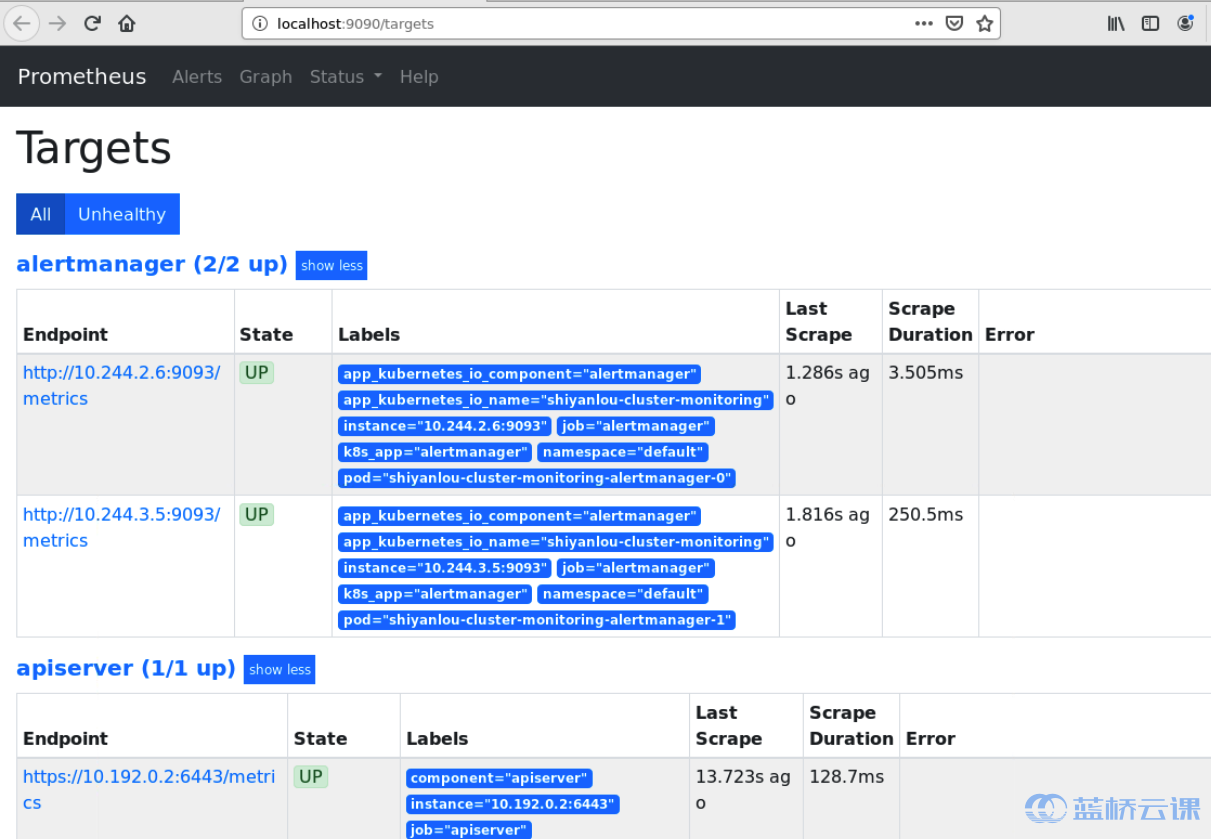Image resolution: width=1211 pixels, height=839 pixels.
Task: Click the Targets page heading
Action: click(94, 148)
